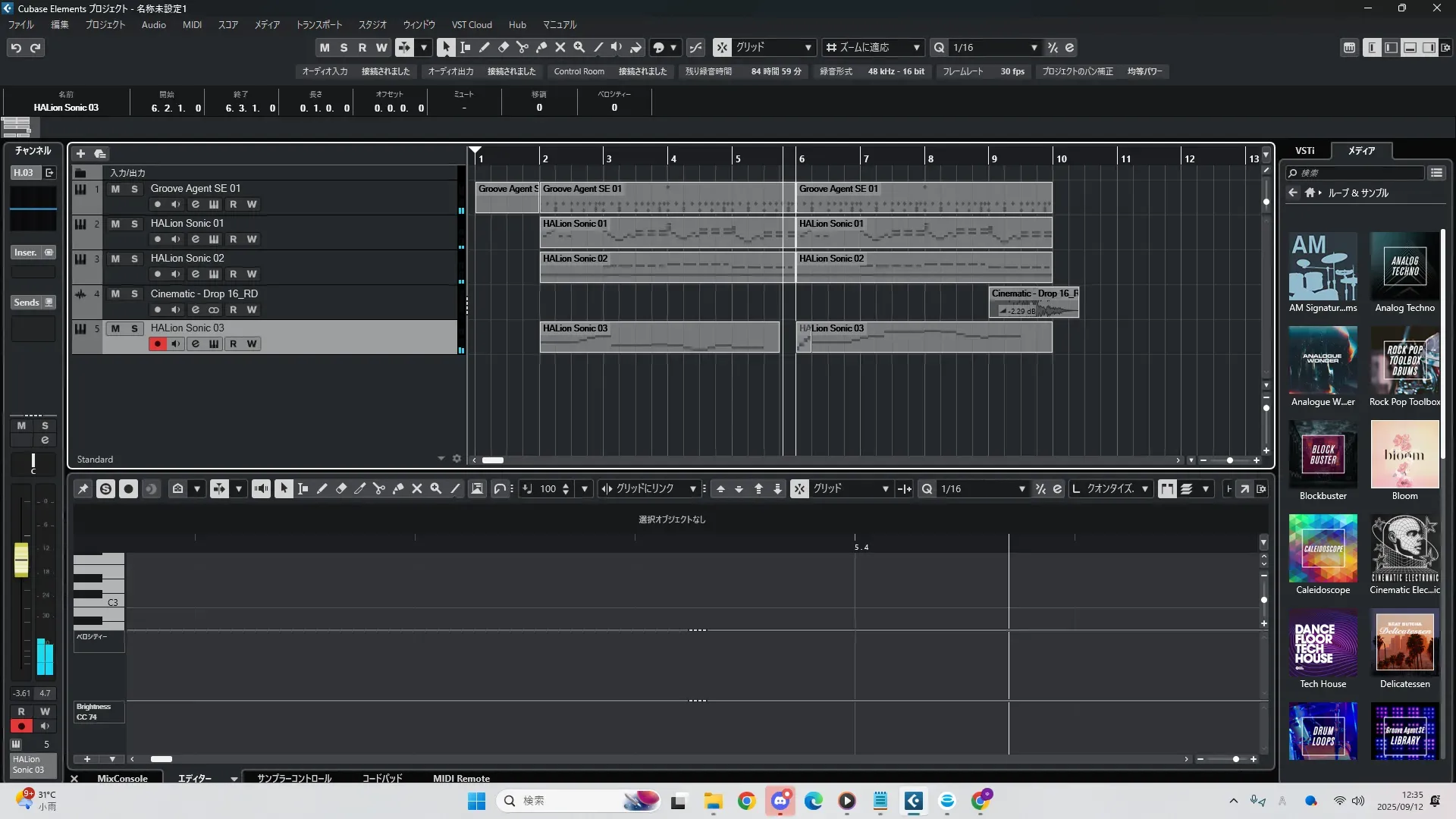Viewport: 1456px width, 819px height.
Task: Disable record enable on HALion Sonic 03 track
Action: click(x=157, y=344)
